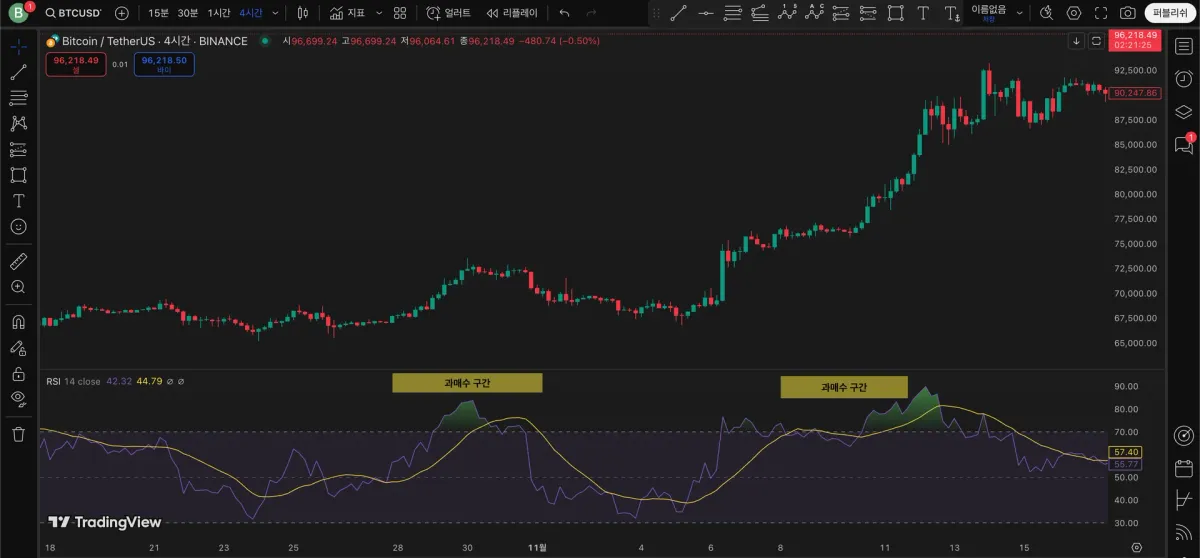Open the object tree layers panel

1184,111
